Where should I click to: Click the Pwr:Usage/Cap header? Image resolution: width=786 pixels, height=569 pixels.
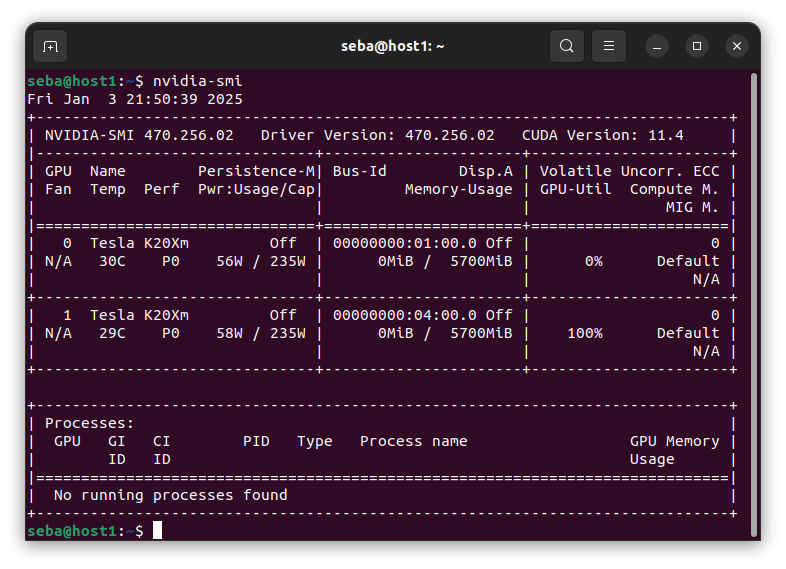[x=256, y=189]
